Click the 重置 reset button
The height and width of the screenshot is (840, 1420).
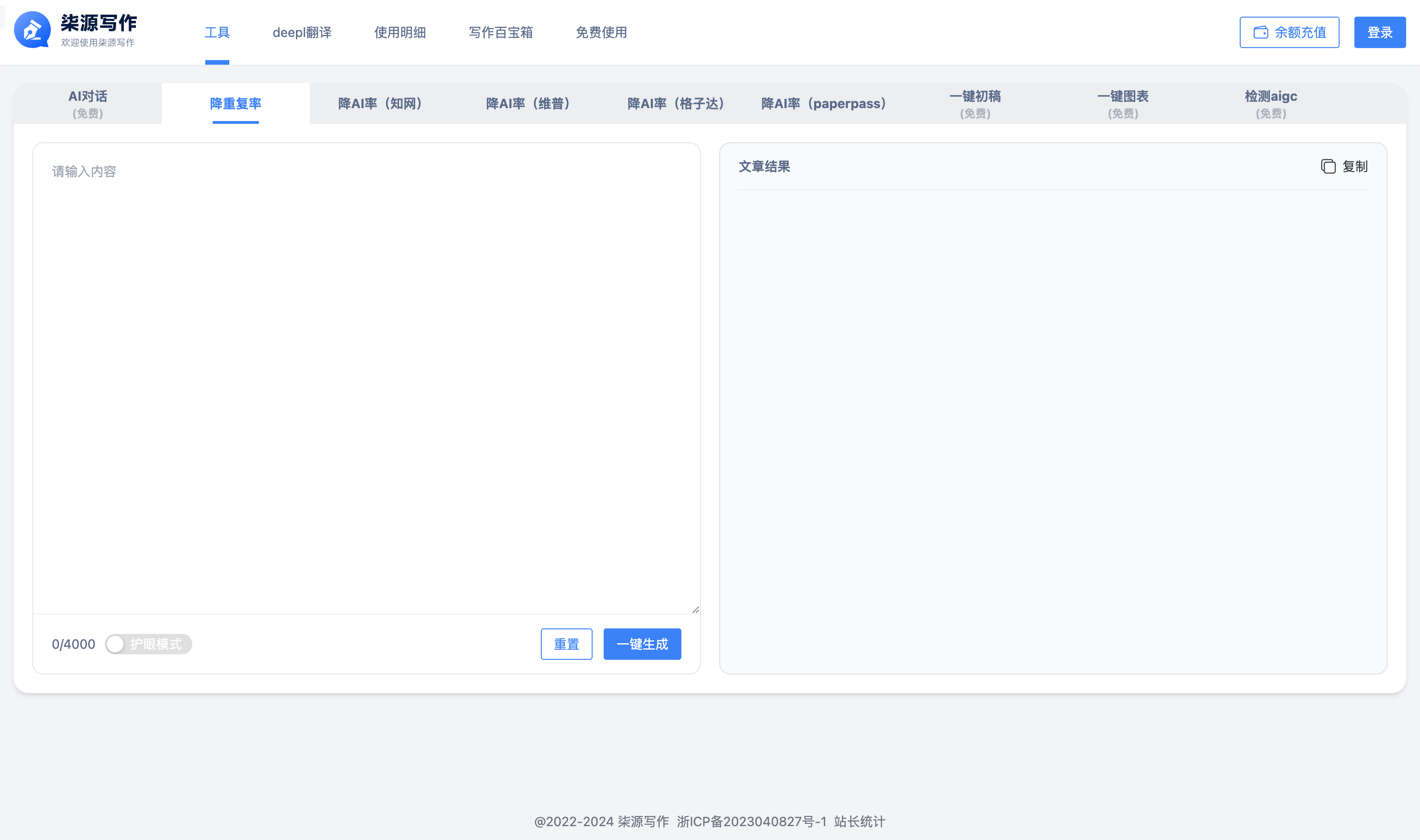567,644
